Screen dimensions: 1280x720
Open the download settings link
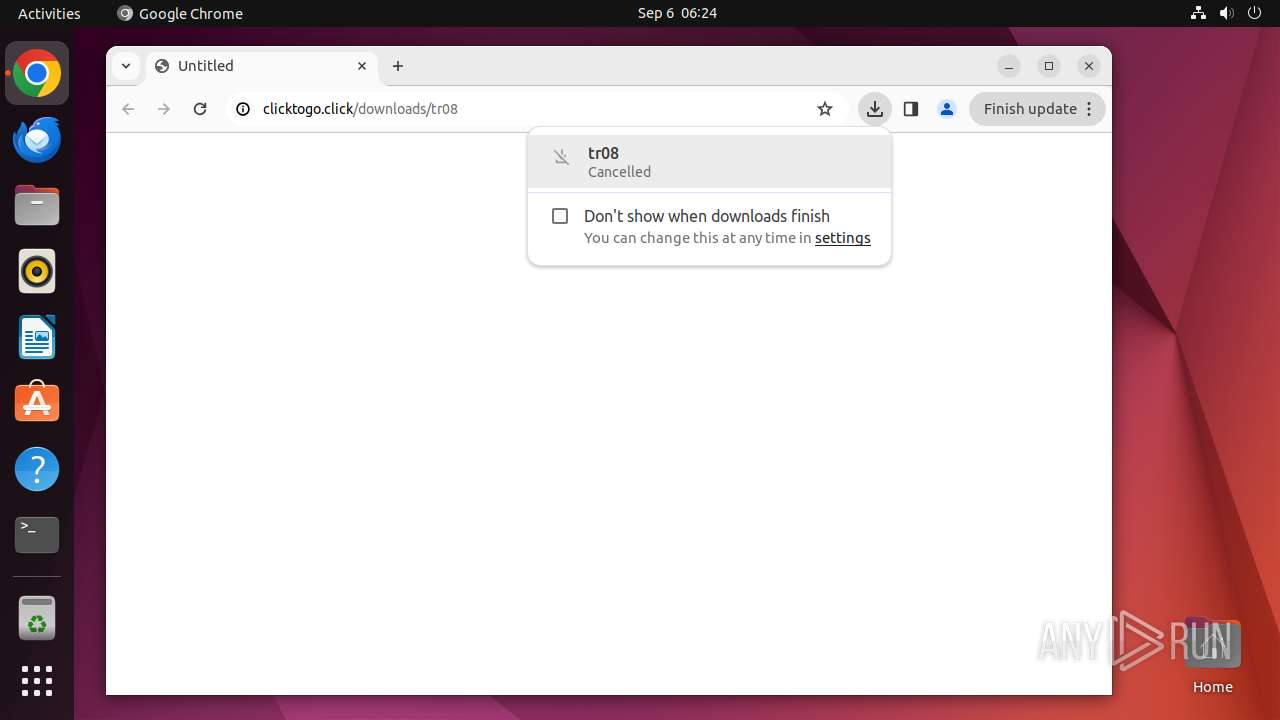pyautogui.click(x=843, y=238)
